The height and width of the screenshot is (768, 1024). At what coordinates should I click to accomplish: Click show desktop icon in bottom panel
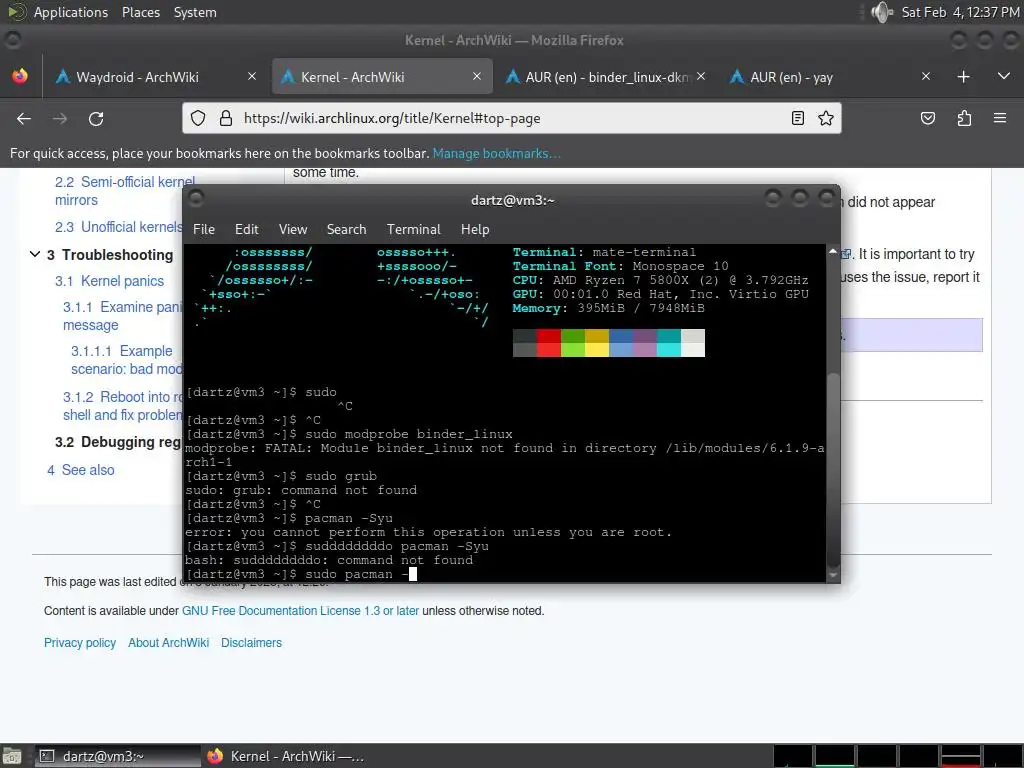pyautogui.click(x=12, y=756)
